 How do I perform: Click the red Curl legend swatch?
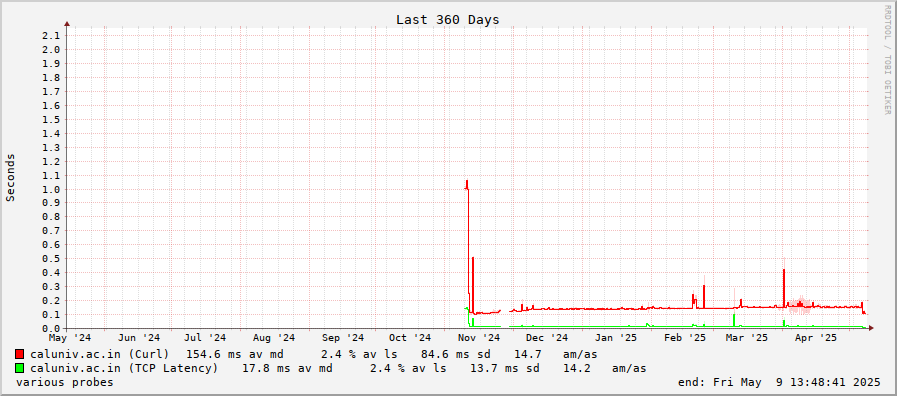point(20,354)
